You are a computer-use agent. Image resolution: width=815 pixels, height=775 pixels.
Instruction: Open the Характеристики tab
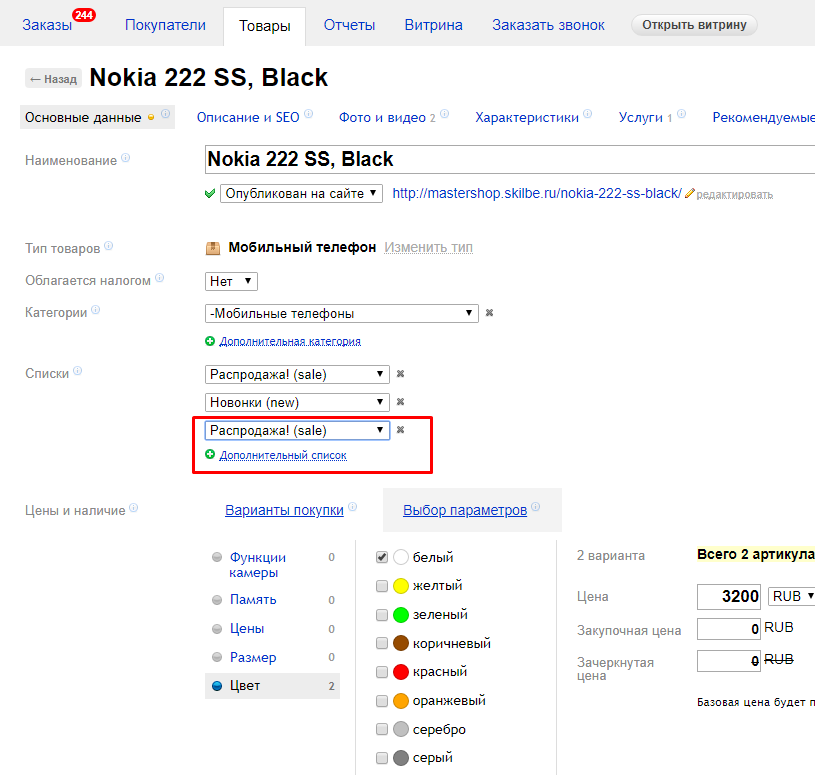click(527, 117)
